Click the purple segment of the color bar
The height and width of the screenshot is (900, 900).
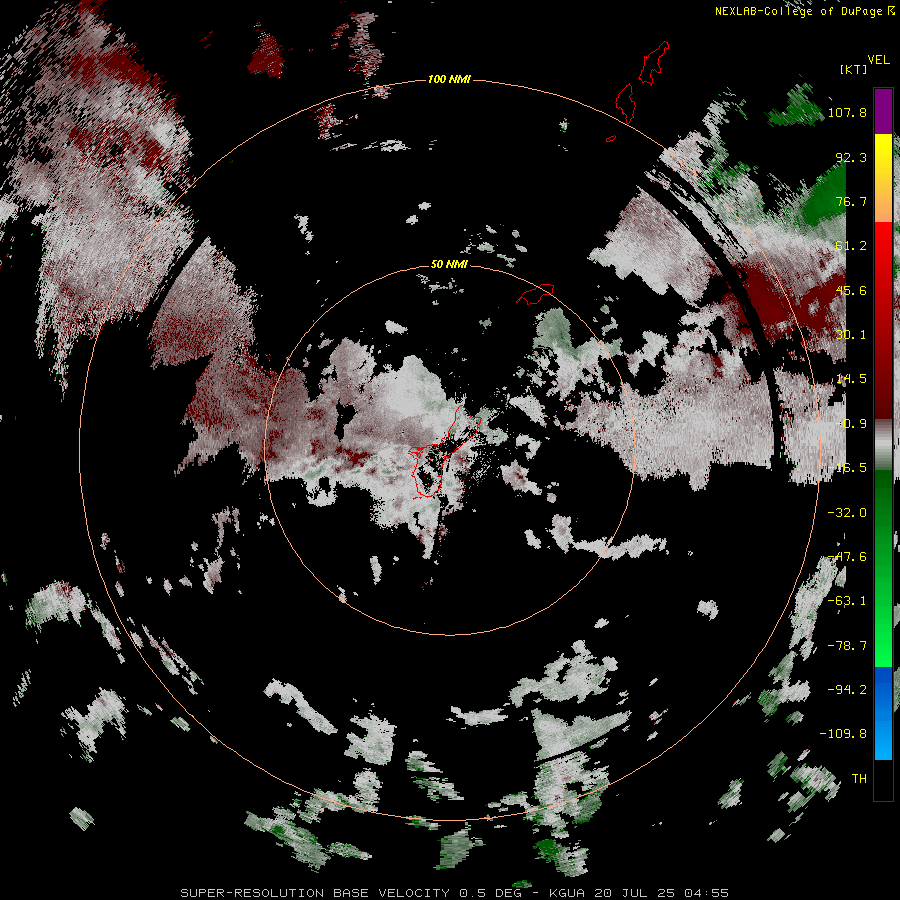(x=883, y=111)
